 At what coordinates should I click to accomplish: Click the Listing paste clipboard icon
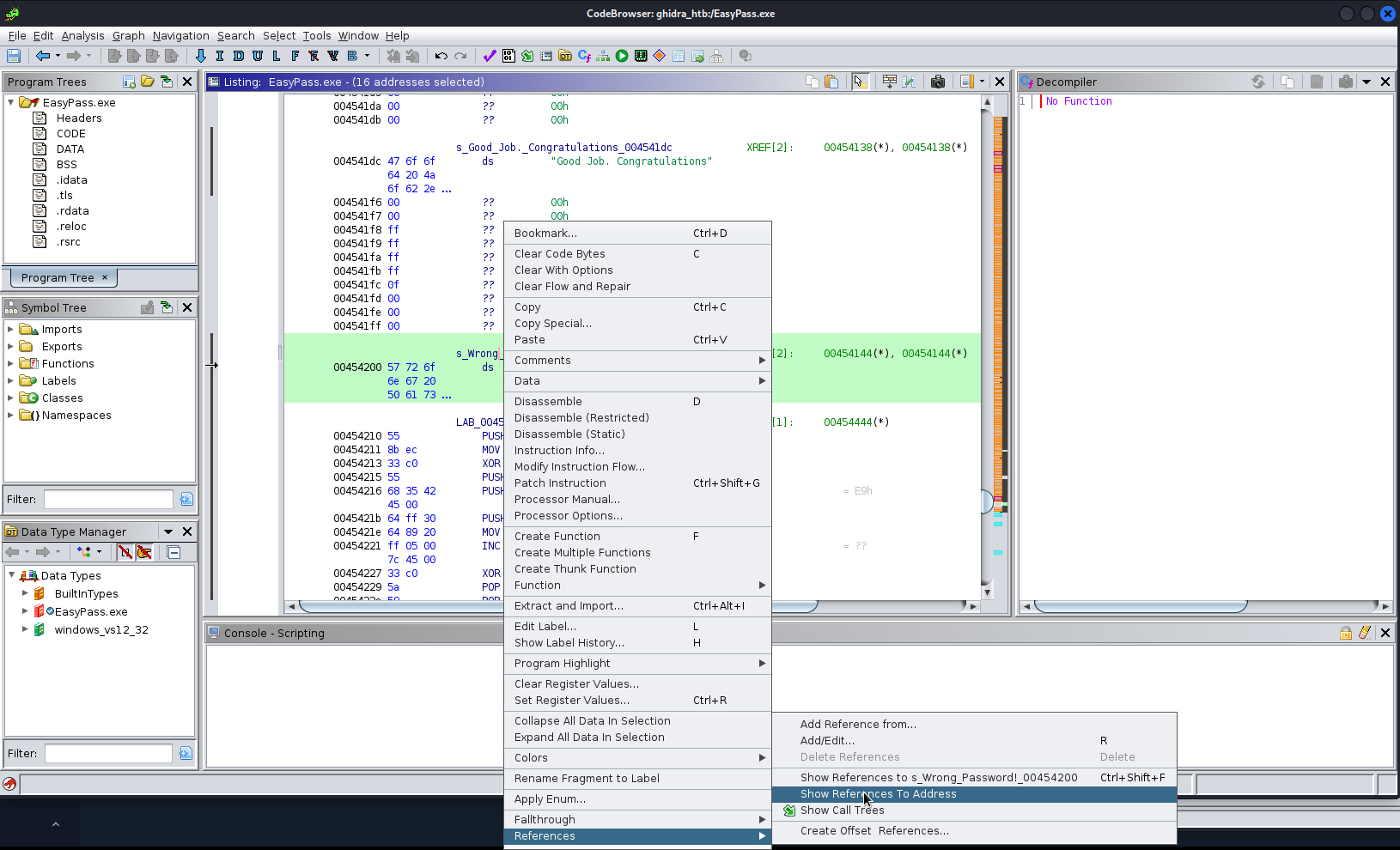[831, 82]
